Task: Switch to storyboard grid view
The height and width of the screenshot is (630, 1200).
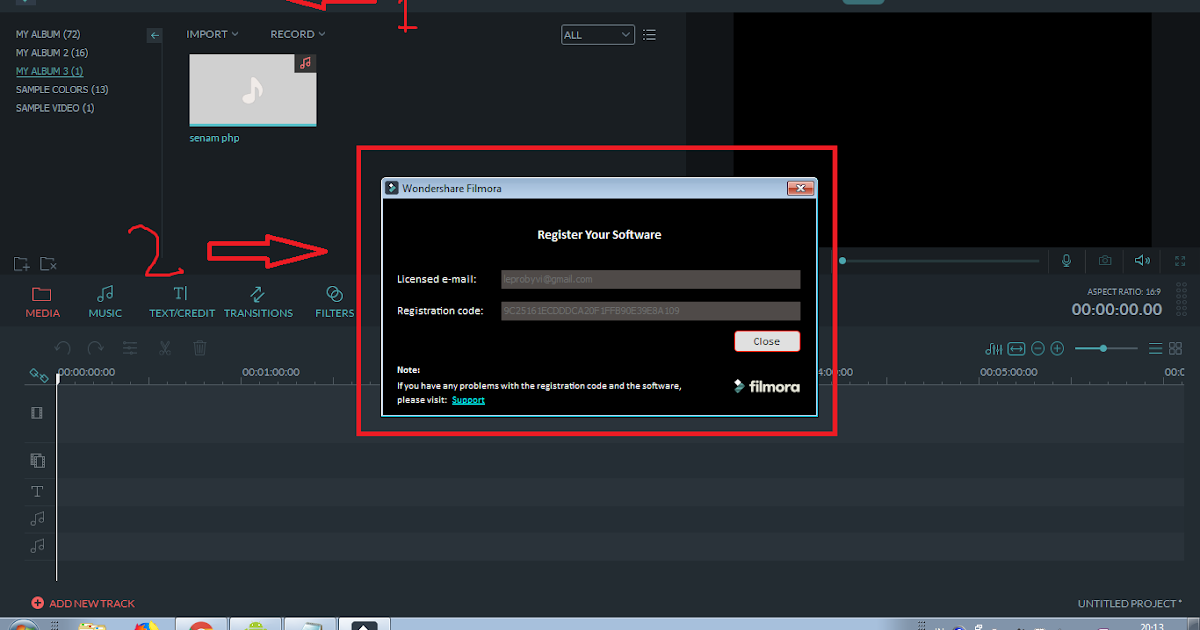Action: pyautogui.click(x=1176, y=348)
